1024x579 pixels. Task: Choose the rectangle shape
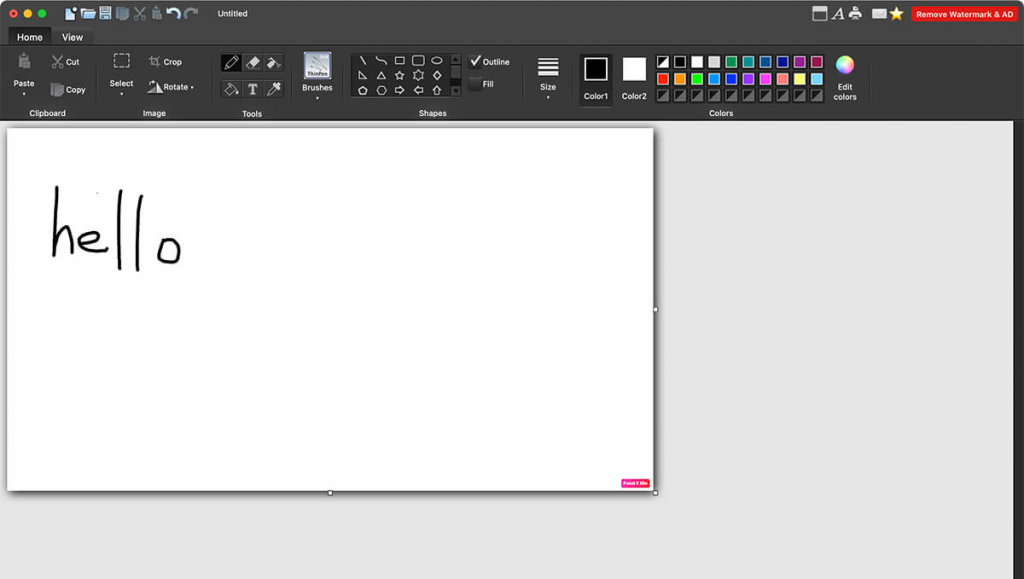[400, 61]
